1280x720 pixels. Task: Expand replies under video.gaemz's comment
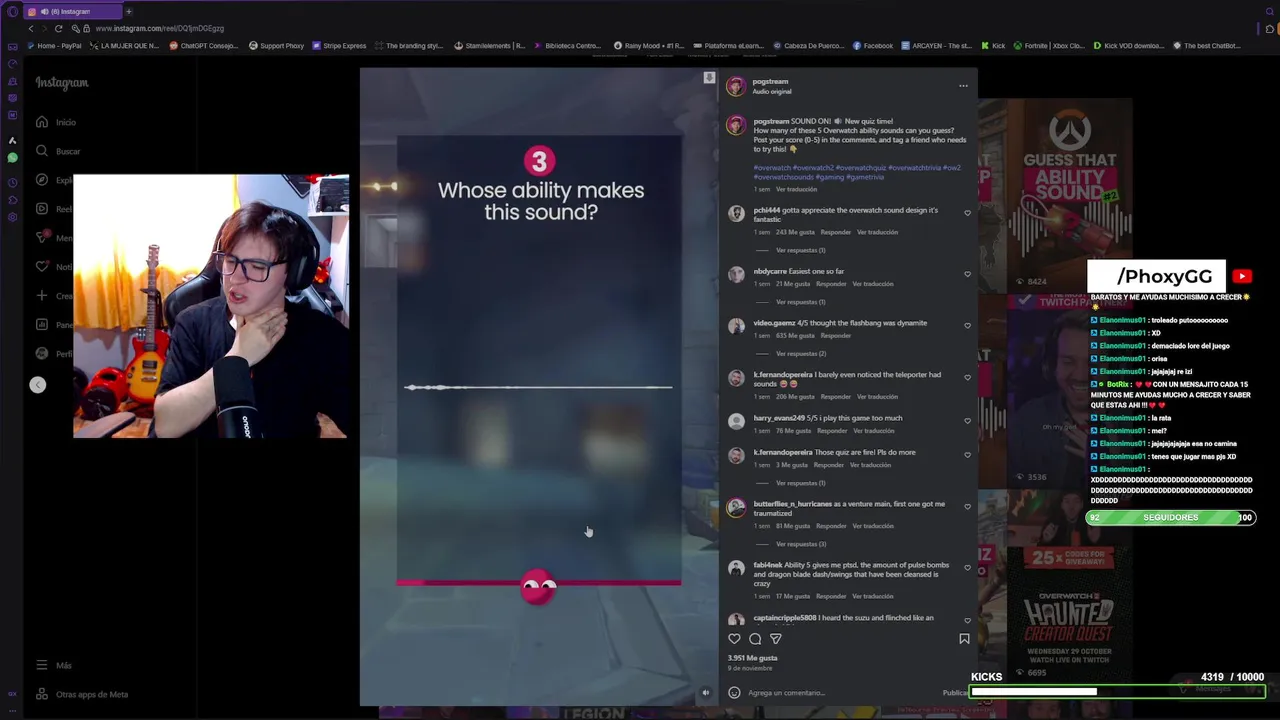coord(800,354)
